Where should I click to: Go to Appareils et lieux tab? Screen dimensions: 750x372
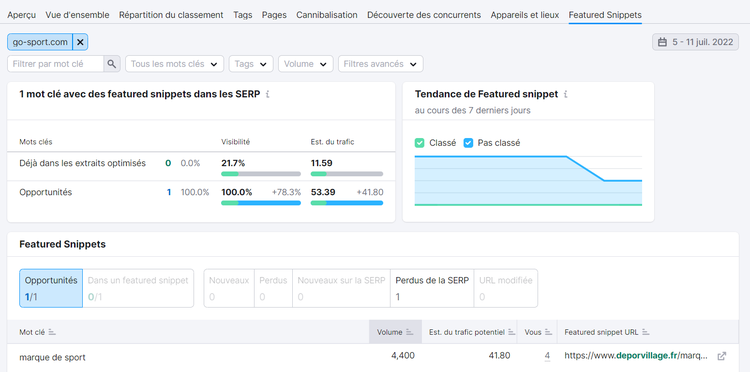tap(525, 15)
